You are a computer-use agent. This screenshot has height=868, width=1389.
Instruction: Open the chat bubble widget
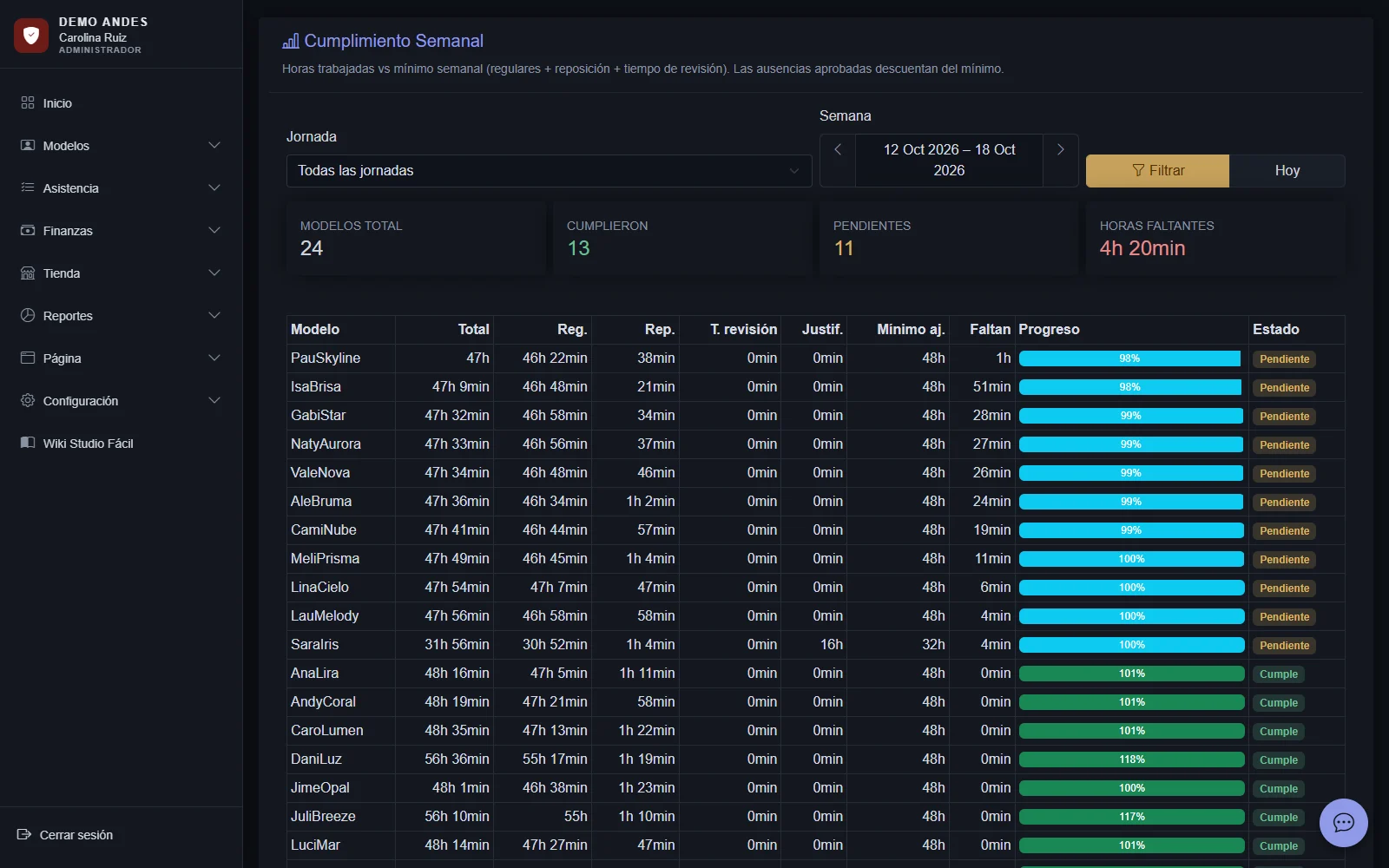click(1343, 823)
